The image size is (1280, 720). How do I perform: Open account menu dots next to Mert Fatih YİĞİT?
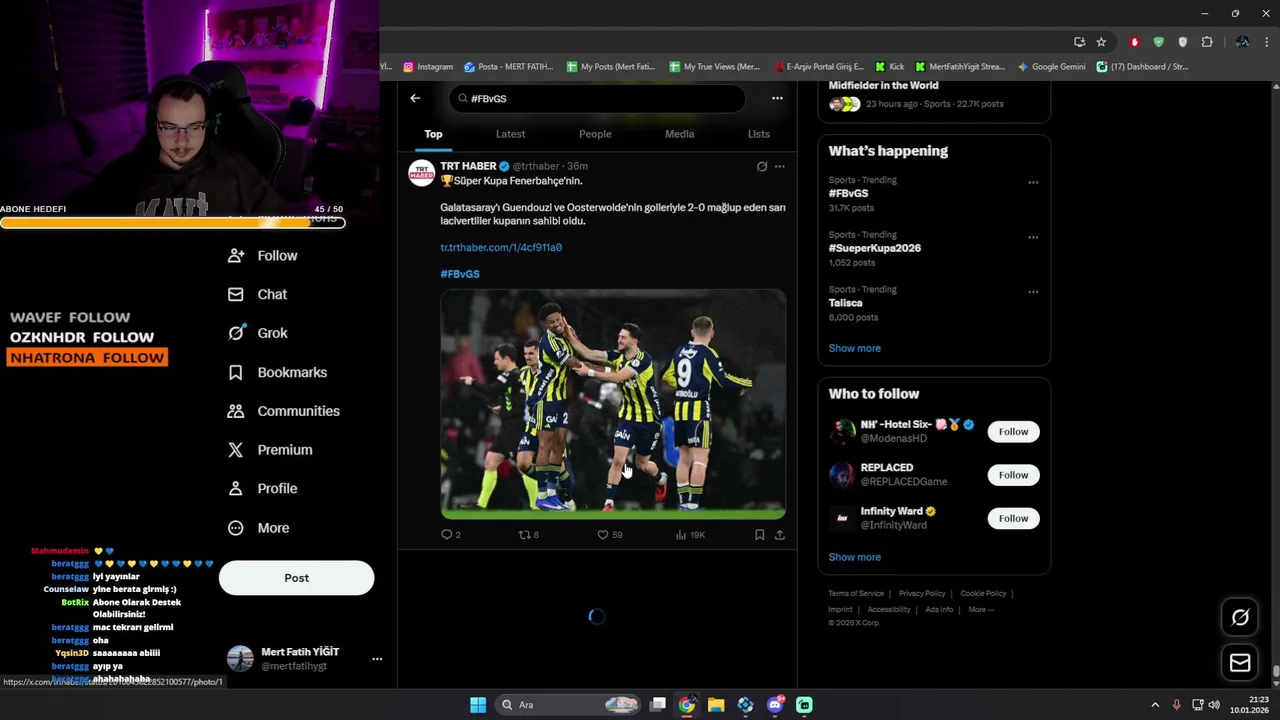(x=377, y=659)
